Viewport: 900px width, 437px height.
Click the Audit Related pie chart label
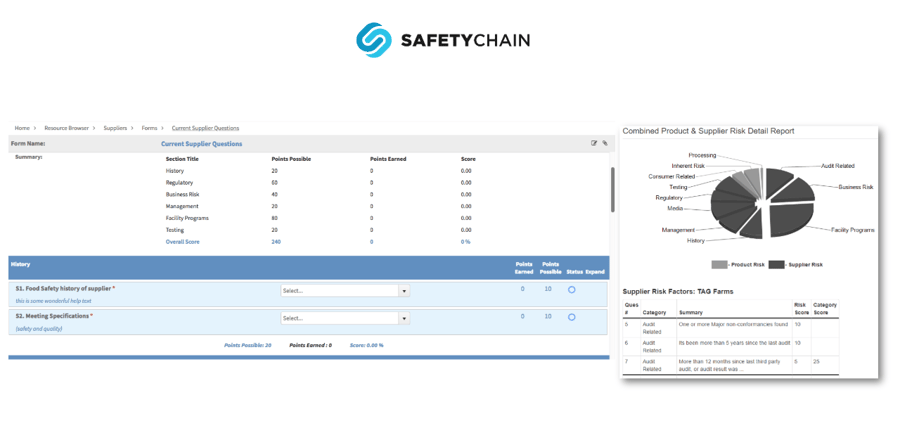[837, 166]
